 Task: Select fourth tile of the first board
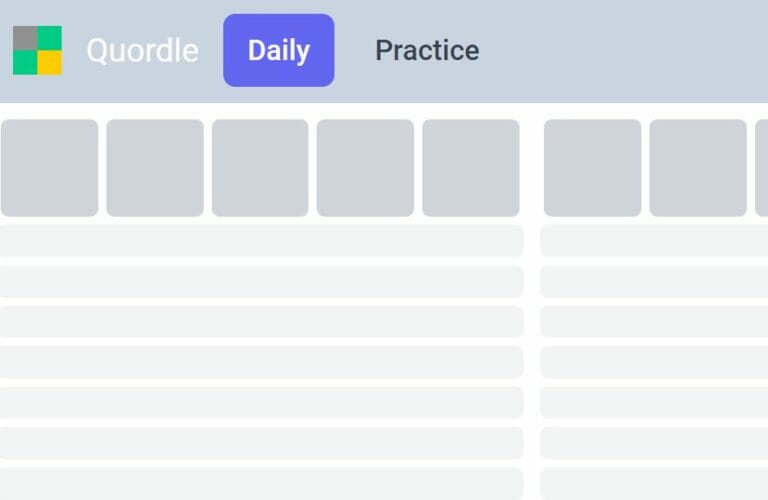(365, 168)
